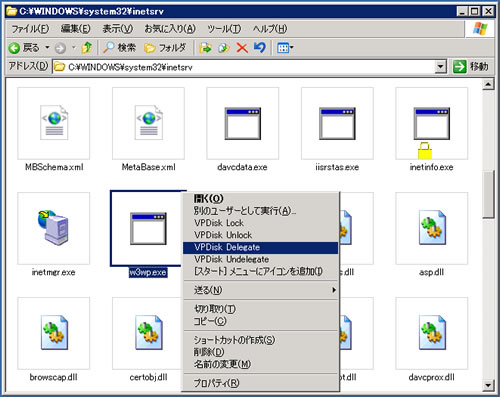Open the View (表示) menu
Viewport: 500px width, 397px height.
tap(117, 29)
